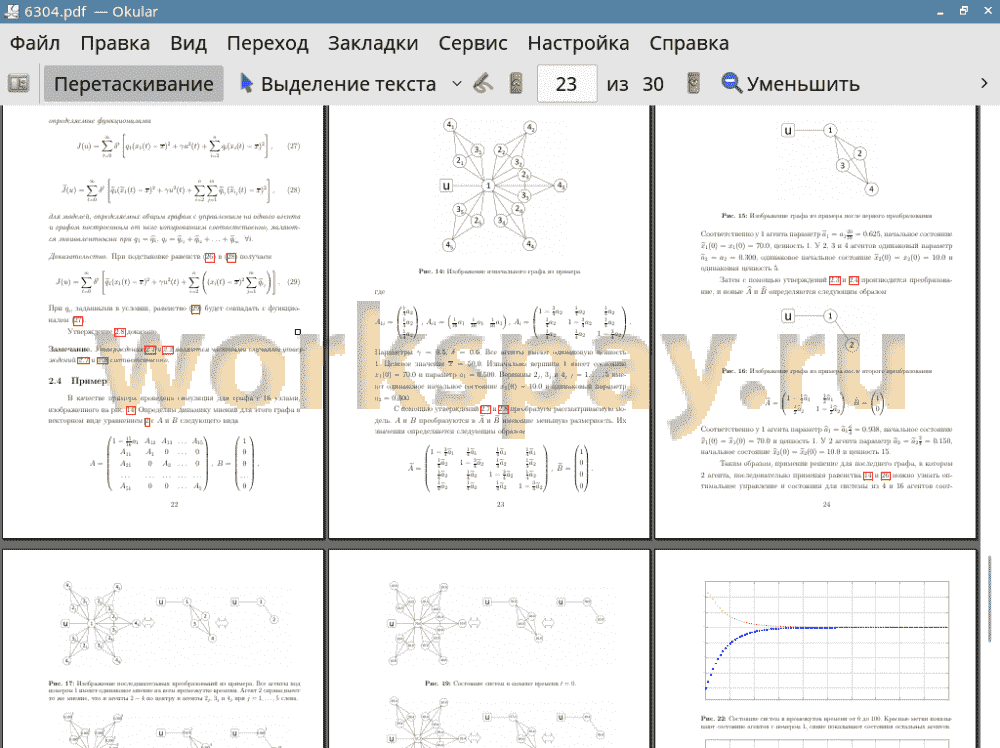Click the page with Рис. 22 plot

point(816,649)
